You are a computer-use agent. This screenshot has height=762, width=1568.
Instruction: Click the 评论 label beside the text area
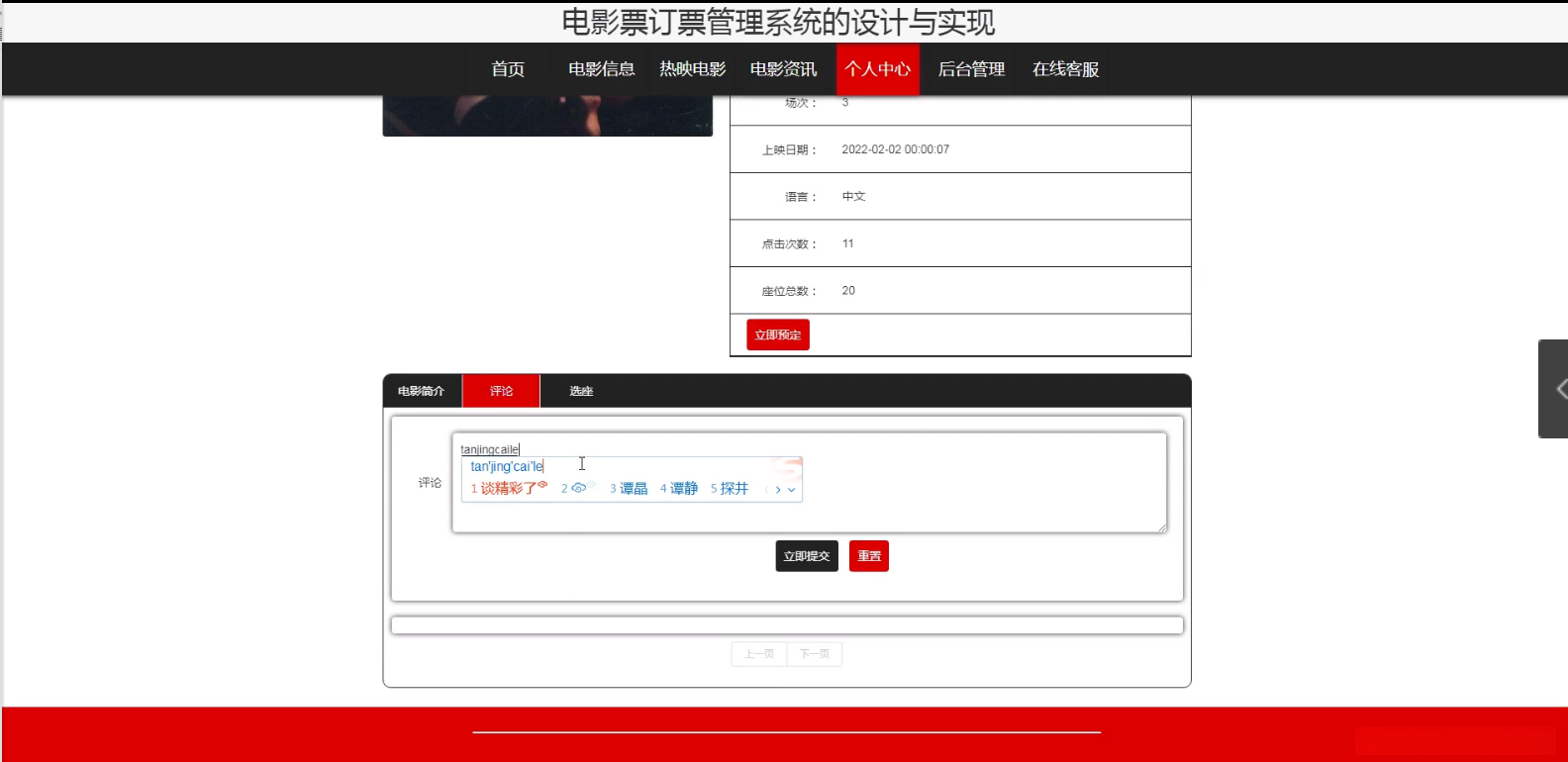point(430,483)
